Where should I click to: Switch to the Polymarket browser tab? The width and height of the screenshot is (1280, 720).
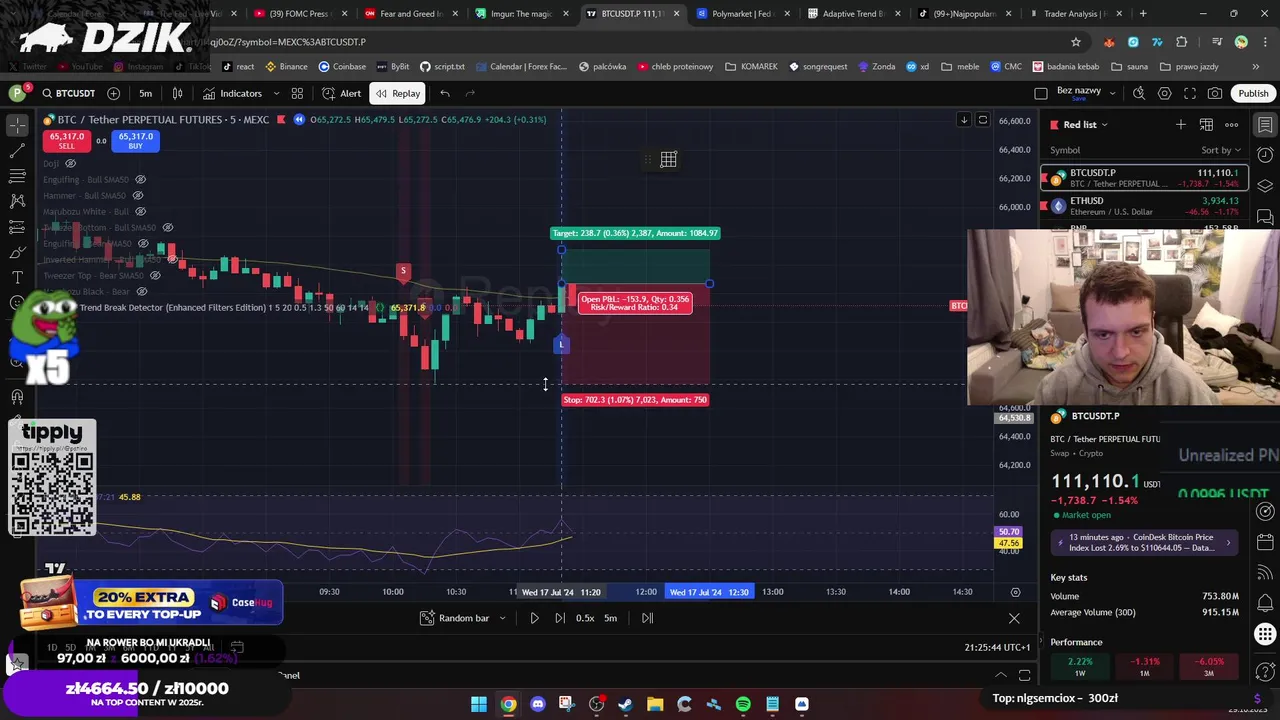coord(739,14)
